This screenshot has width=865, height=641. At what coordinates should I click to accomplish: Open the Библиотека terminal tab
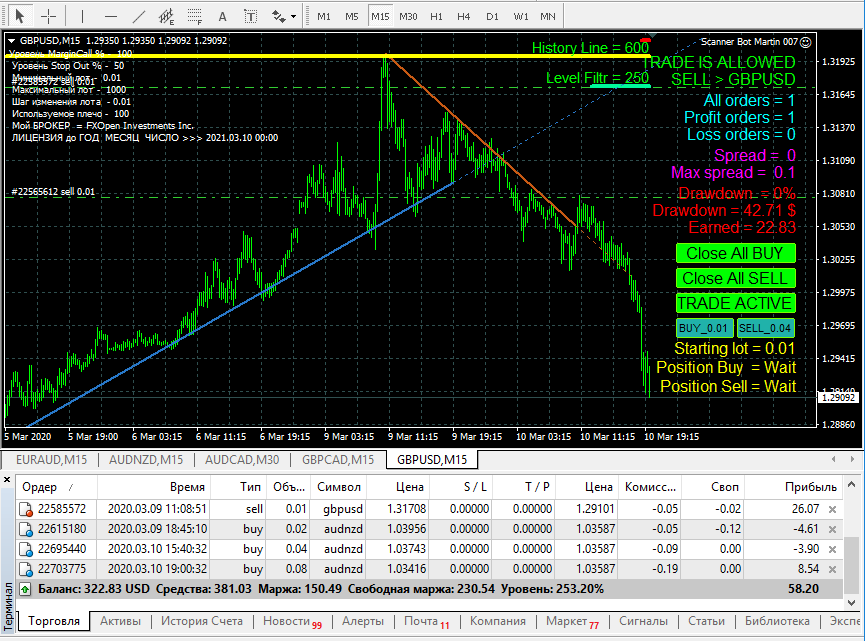(777, 621)
